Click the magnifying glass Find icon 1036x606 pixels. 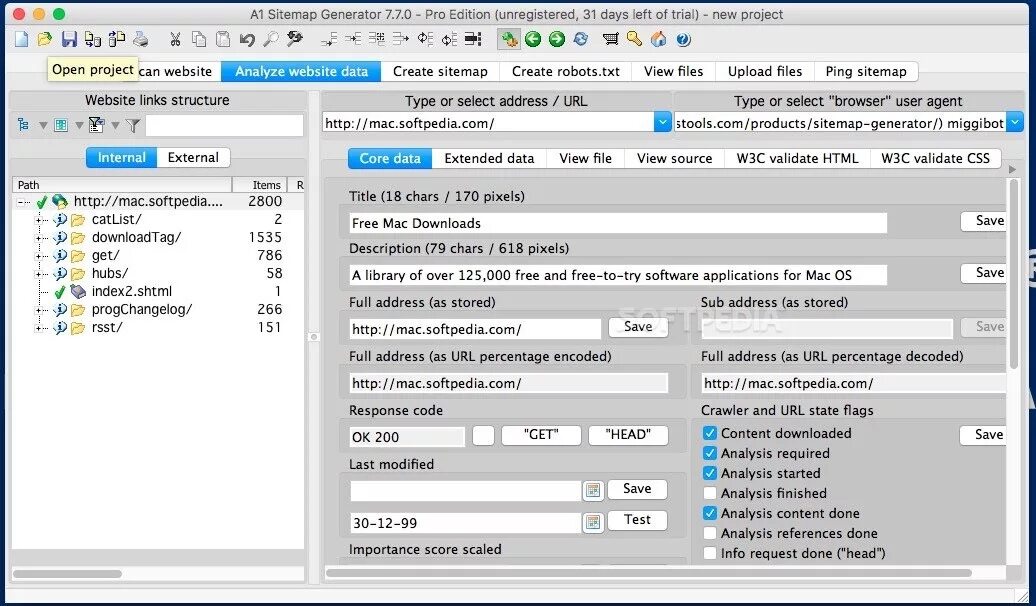(x=271, y=39)
